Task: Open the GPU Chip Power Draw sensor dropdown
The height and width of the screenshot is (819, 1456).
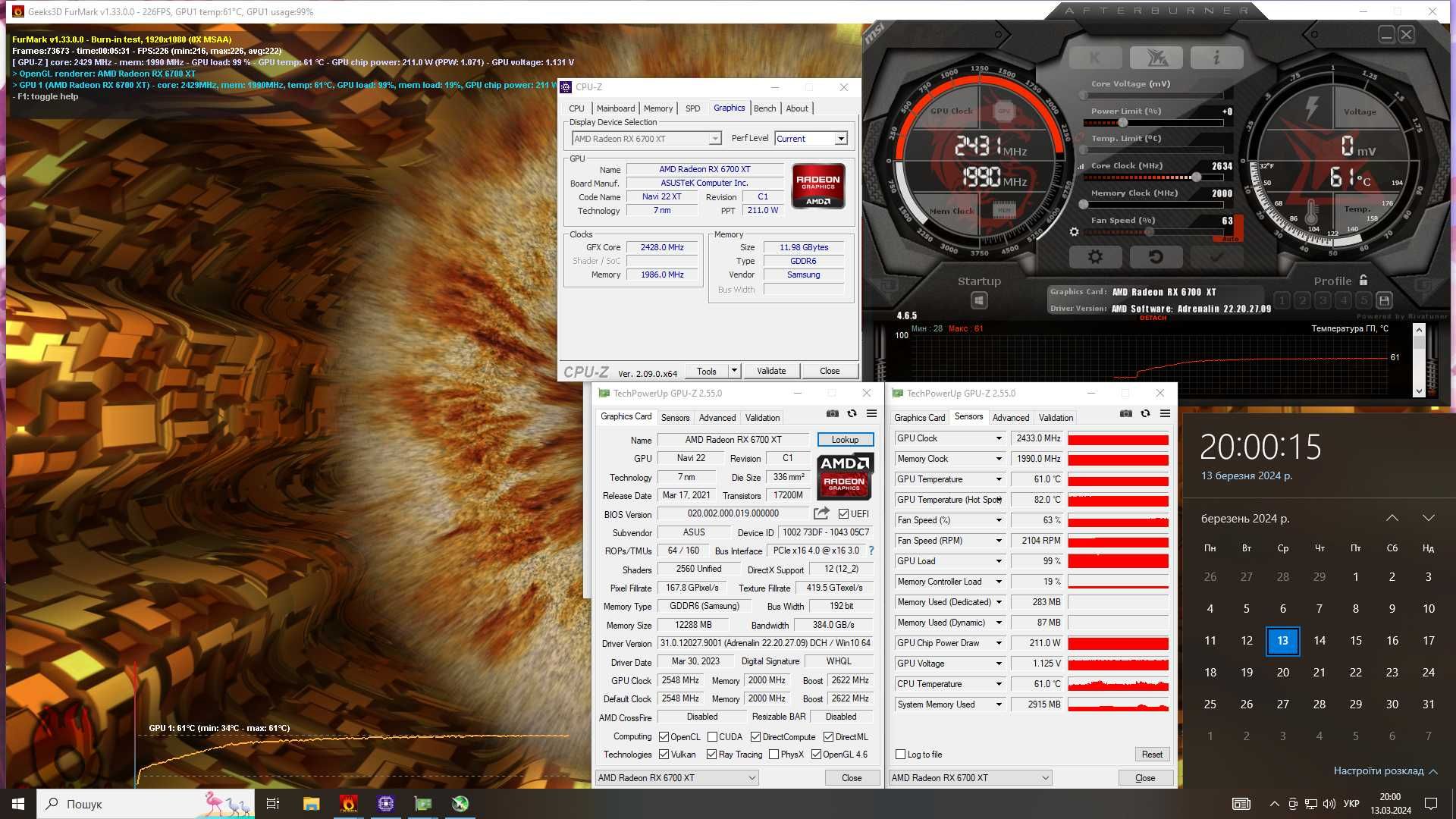Action: (x=999, y=643)
